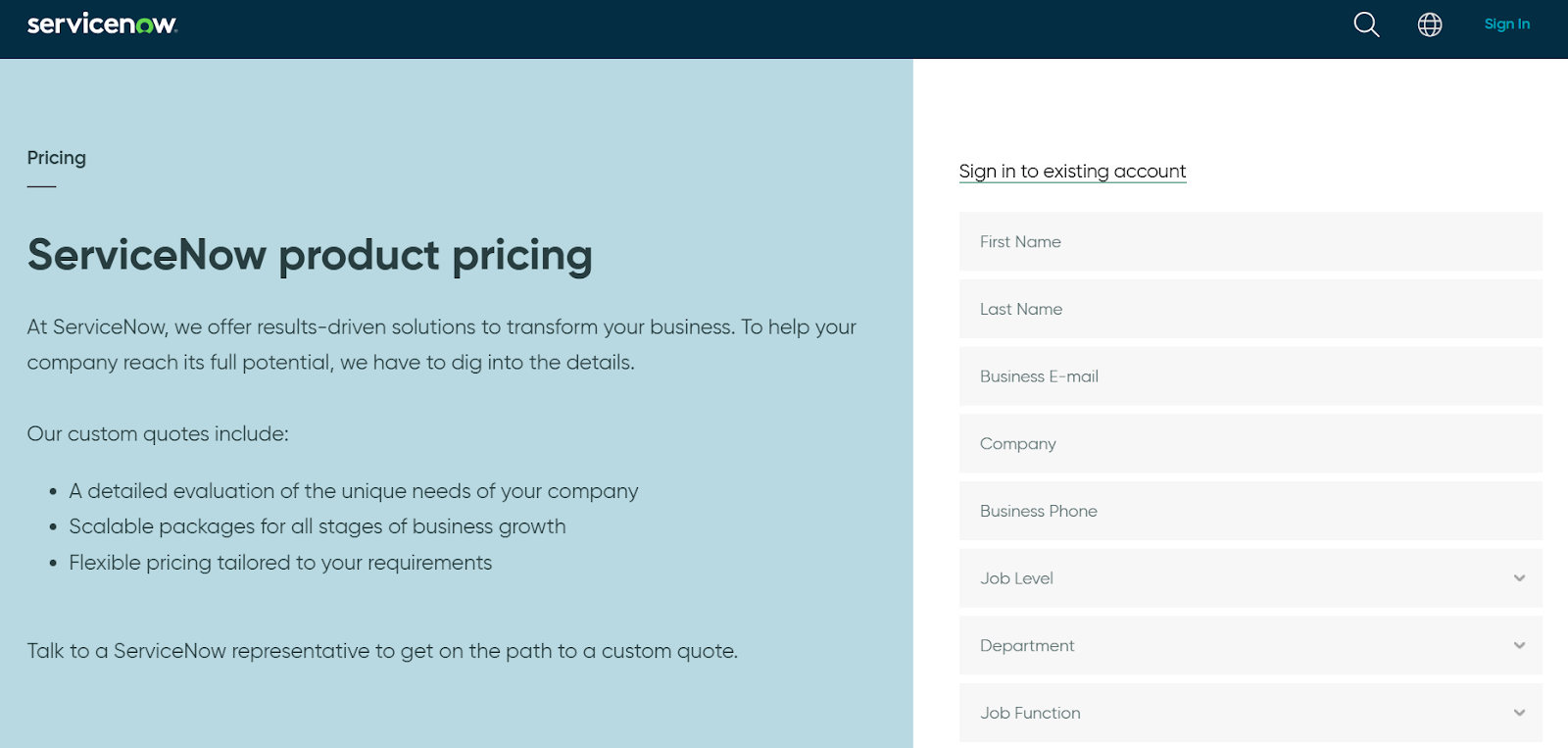Image resolution: width=1568 pixels, height=748 pixels.
Task: Open the Job Level dropdown
Action: (x=1249, y=578)
